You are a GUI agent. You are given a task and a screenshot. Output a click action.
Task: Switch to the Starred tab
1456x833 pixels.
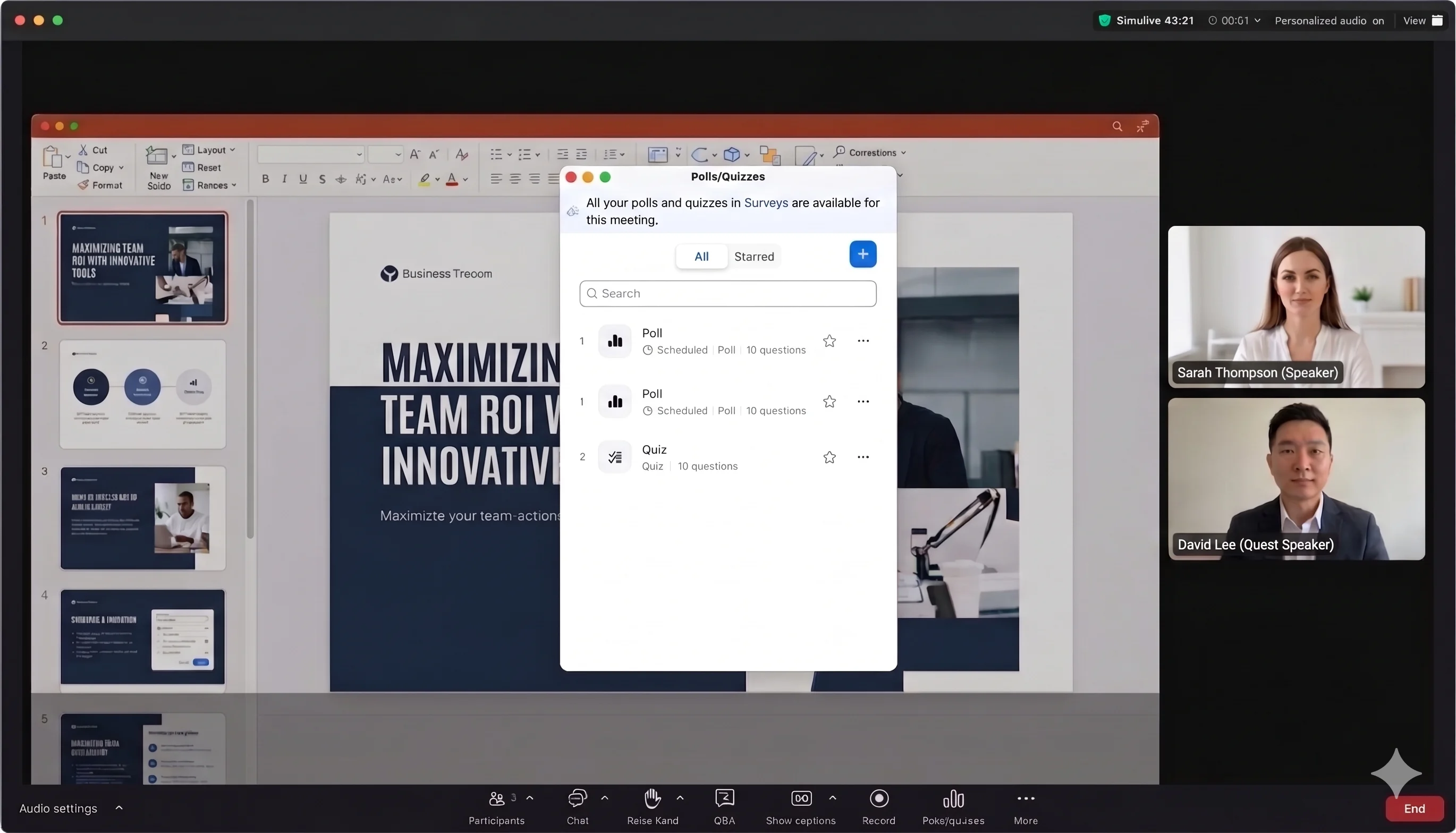(x=754, y=256)
